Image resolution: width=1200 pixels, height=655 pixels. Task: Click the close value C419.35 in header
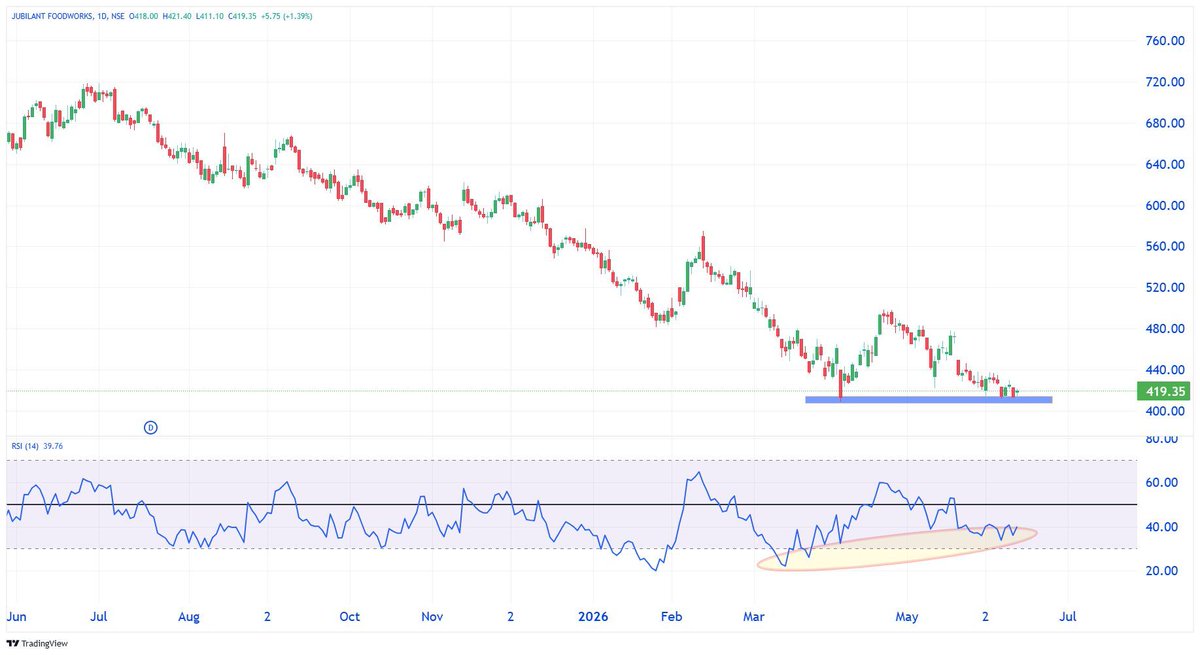(x=242, y=16)
